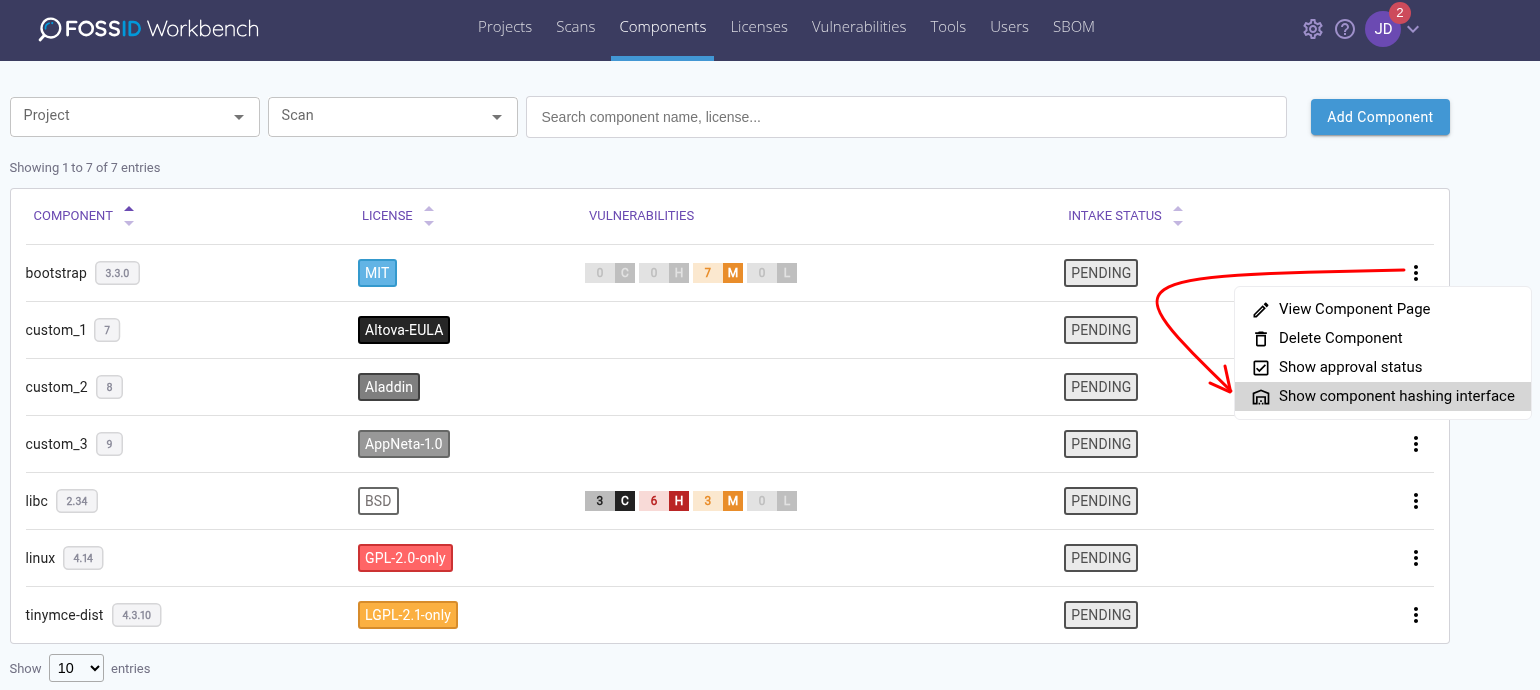Screen dimensions: 1540x690
Task: Navigate to the Users tab
Action: coord(1009,28)
